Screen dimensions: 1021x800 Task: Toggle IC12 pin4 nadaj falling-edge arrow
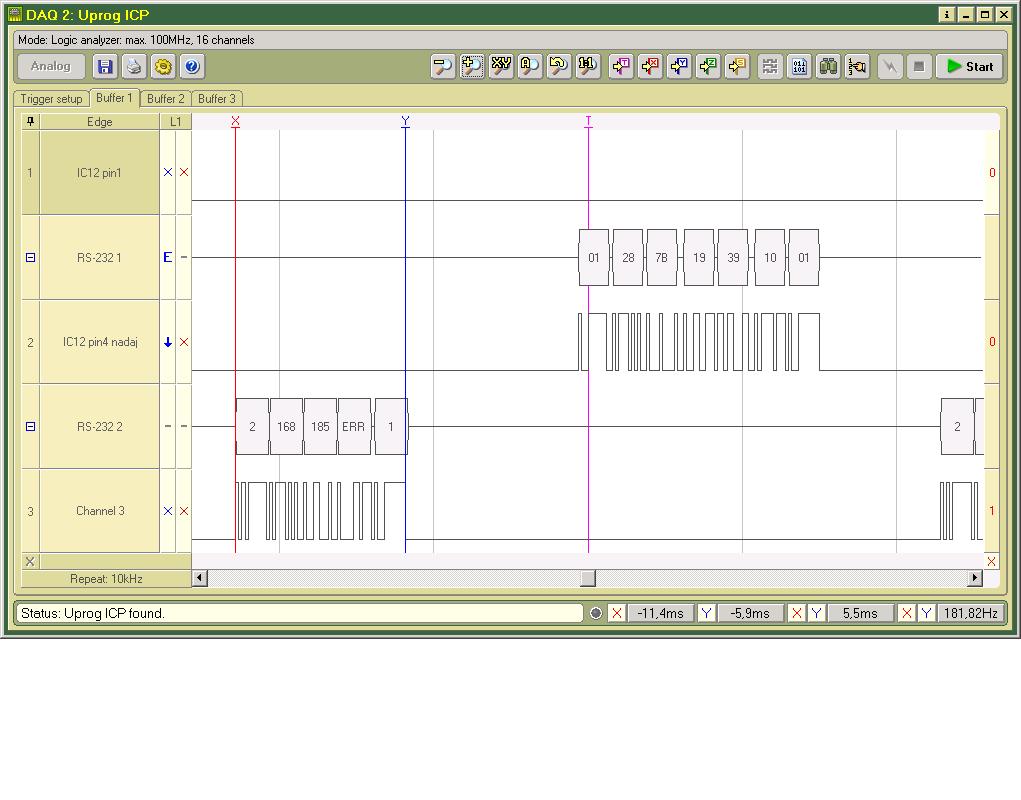[168, 342]
